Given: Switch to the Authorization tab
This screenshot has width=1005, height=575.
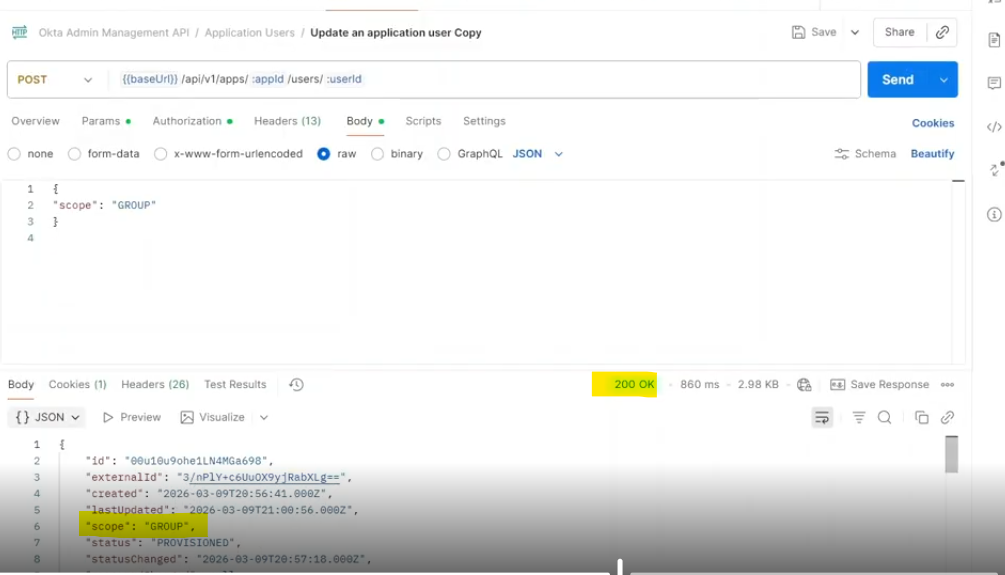Looking at the screenshot, I should (x=187, y=121).
